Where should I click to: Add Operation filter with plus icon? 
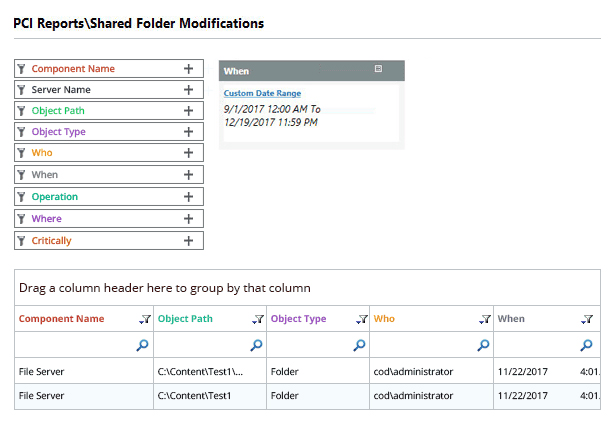(x=189, y=197)
